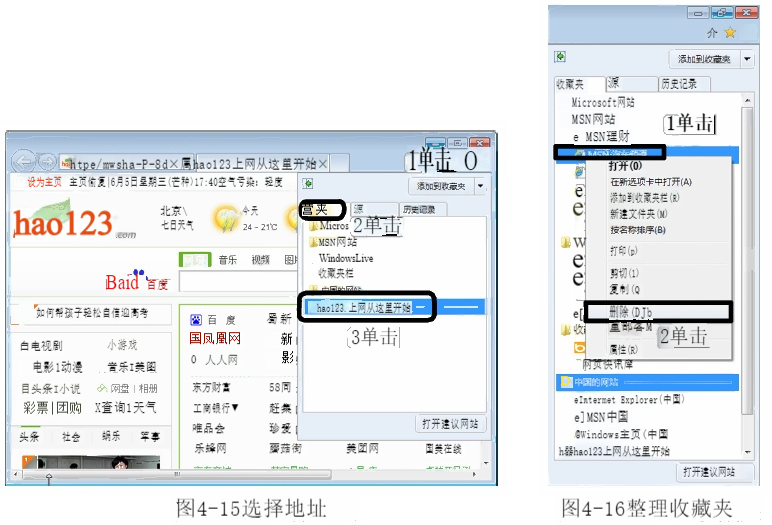This screenshot has width=772, height=525.
Task: Click the Baidu paw icon beside 百度
Action: tap(195, 320)
